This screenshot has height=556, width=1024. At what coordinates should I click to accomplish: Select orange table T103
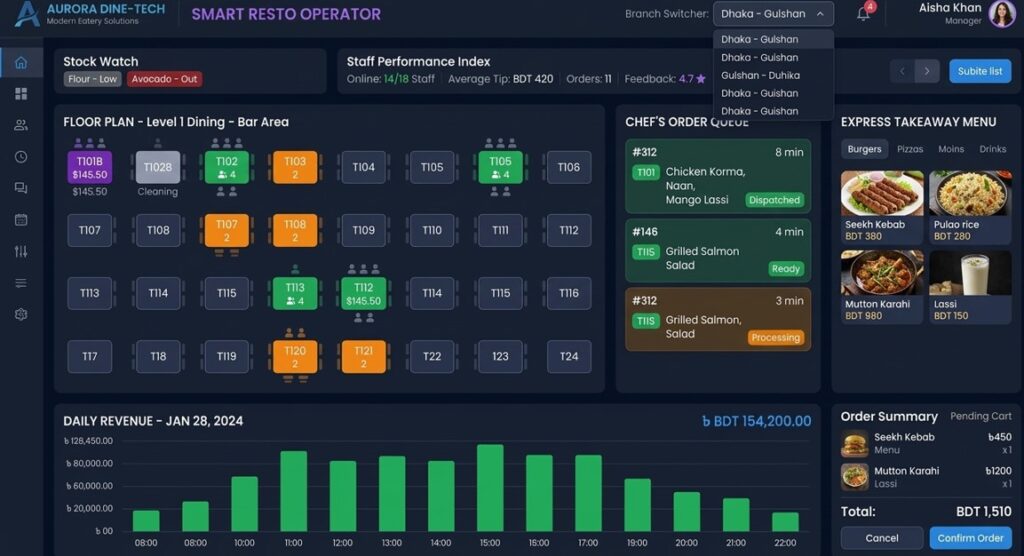[295, 167]
